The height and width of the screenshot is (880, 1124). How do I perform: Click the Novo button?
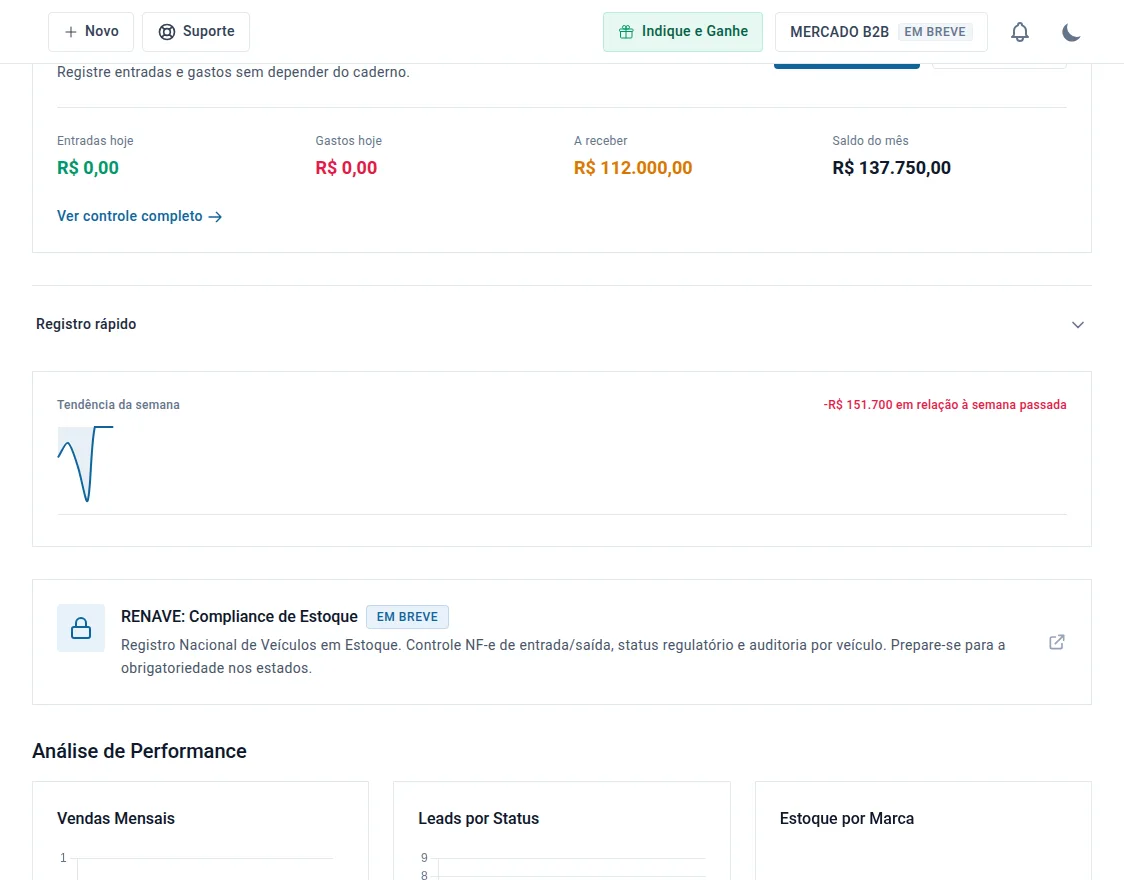point(91,32)
